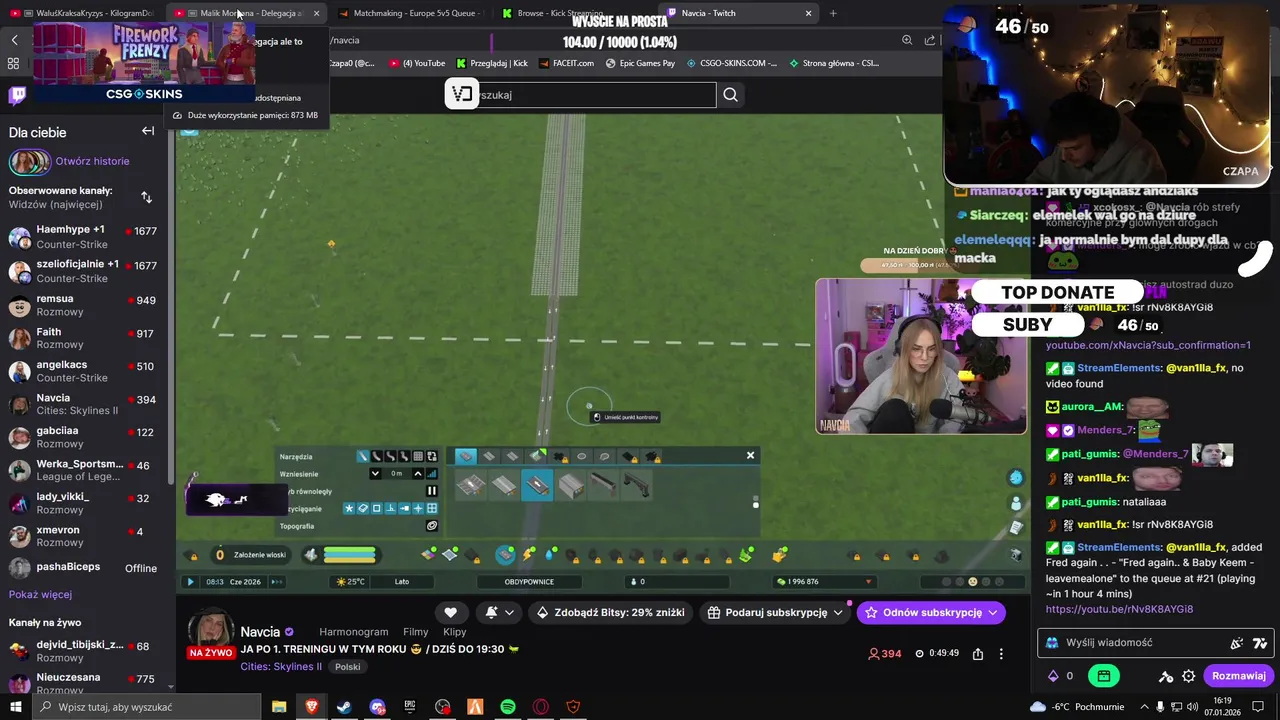Click the road panel scroll dots
Viewport: 1280px width, 720px height.
point(755,500)
